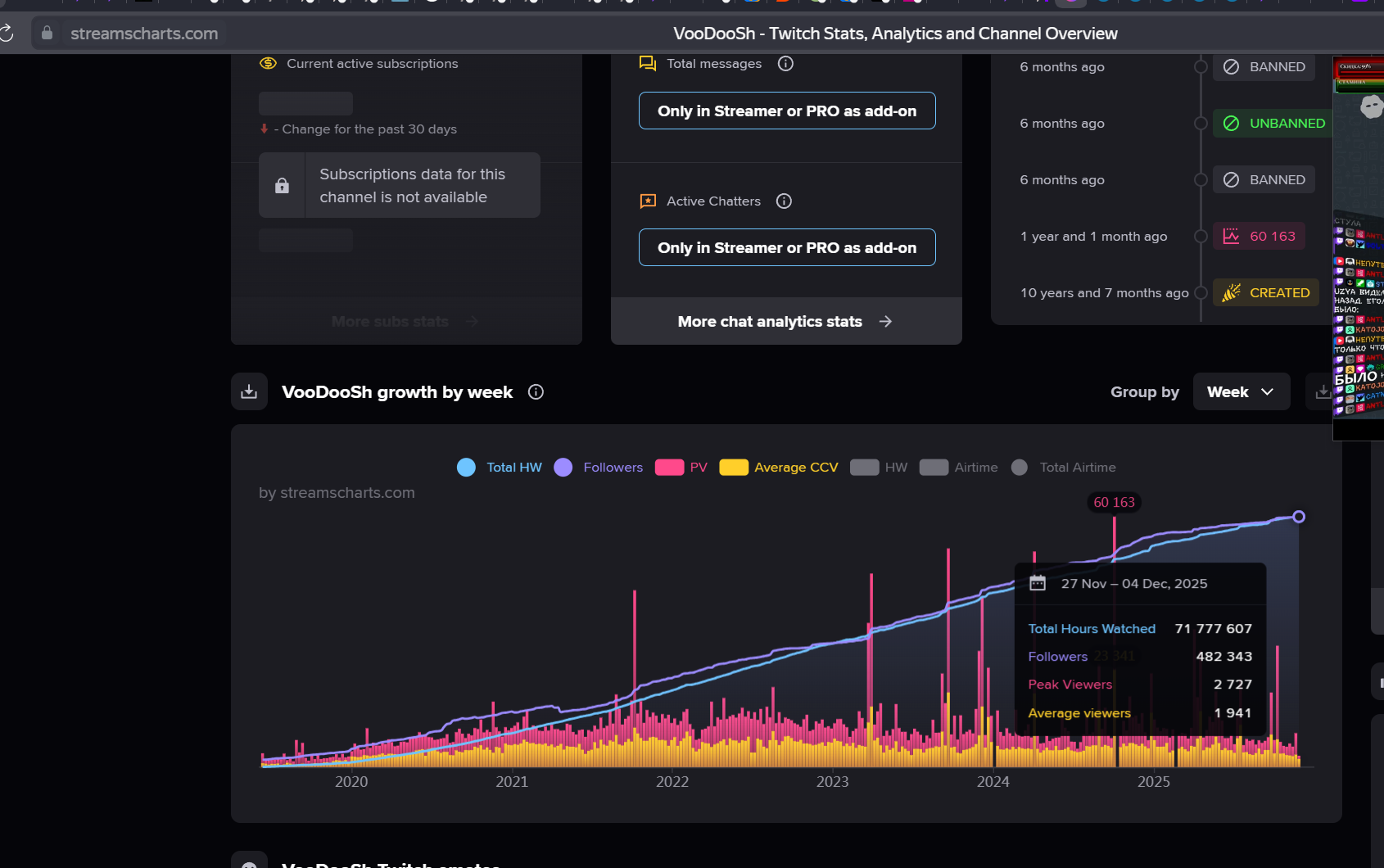Click the padlock icon in subscriptions notice
The width and height of the screenshot is (1384, 868).
tap(282, 186)
